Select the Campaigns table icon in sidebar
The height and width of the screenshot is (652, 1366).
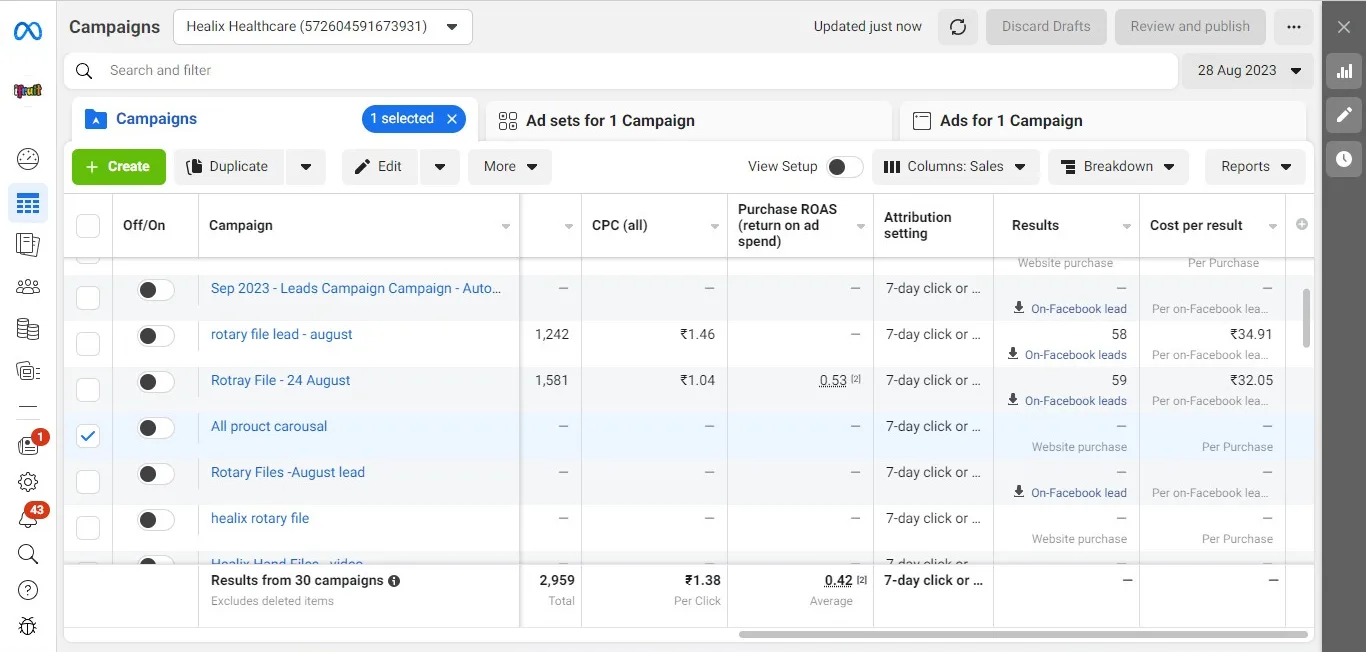point(28,203)
